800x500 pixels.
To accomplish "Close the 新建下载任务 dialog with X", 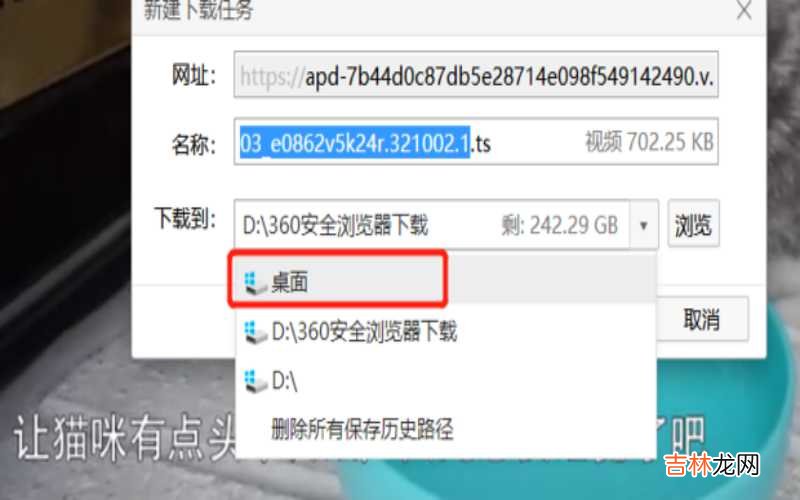I will (x=744, y=10).
